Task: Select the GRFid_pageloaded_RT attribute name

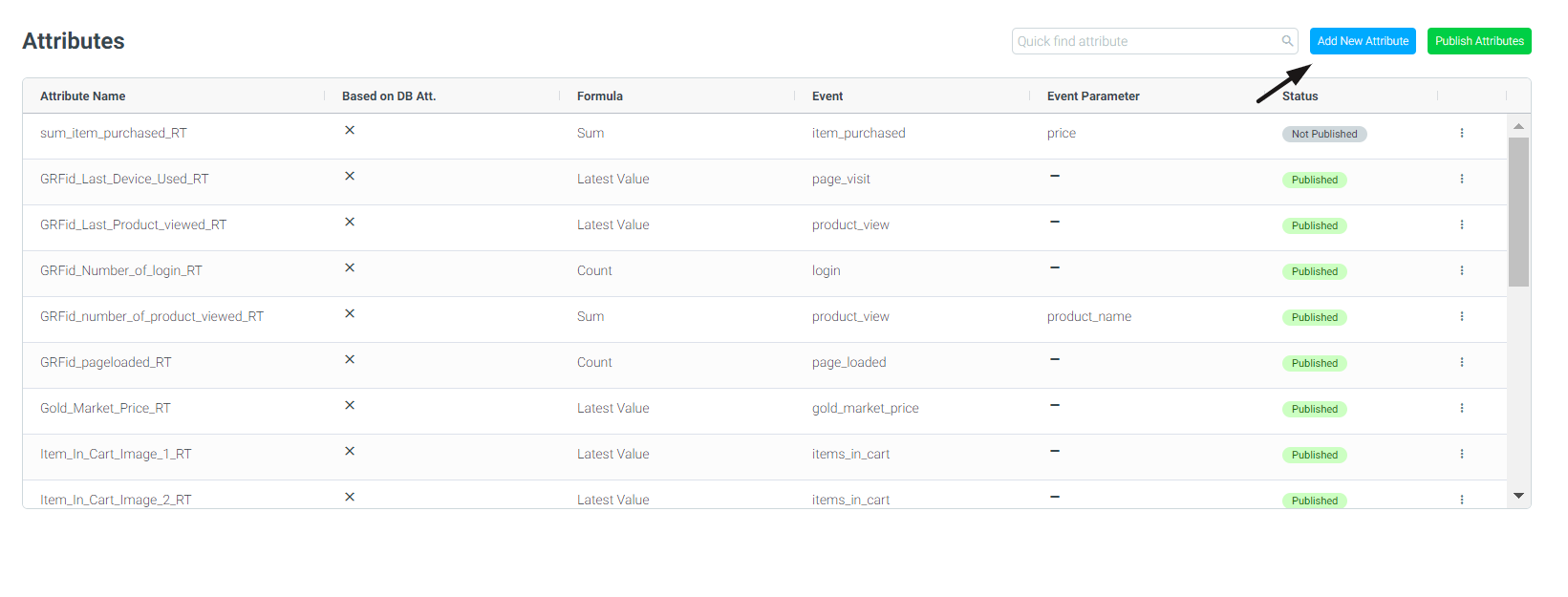Action: click(x=106, y=362)
